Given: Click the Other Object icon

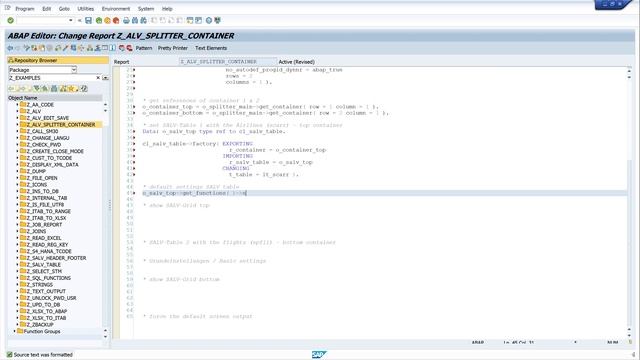Looking at the screenshot, I should [42, 48].
